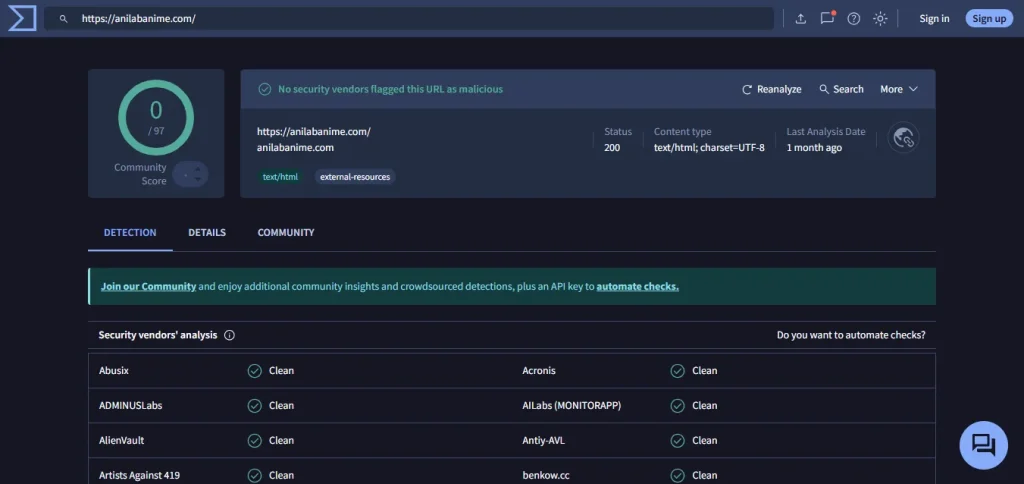Click the Sign up button
This screenshot has width=1024, height=484.
(x=989, y=18)
